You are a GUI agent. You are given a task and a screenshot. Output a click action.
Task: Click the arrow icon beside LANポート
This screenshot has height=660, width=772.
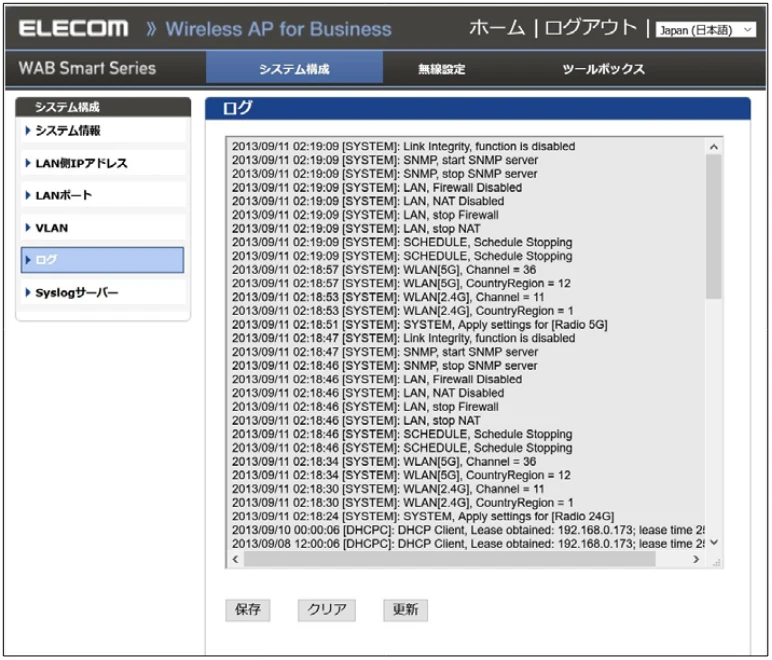pos(28,195)
